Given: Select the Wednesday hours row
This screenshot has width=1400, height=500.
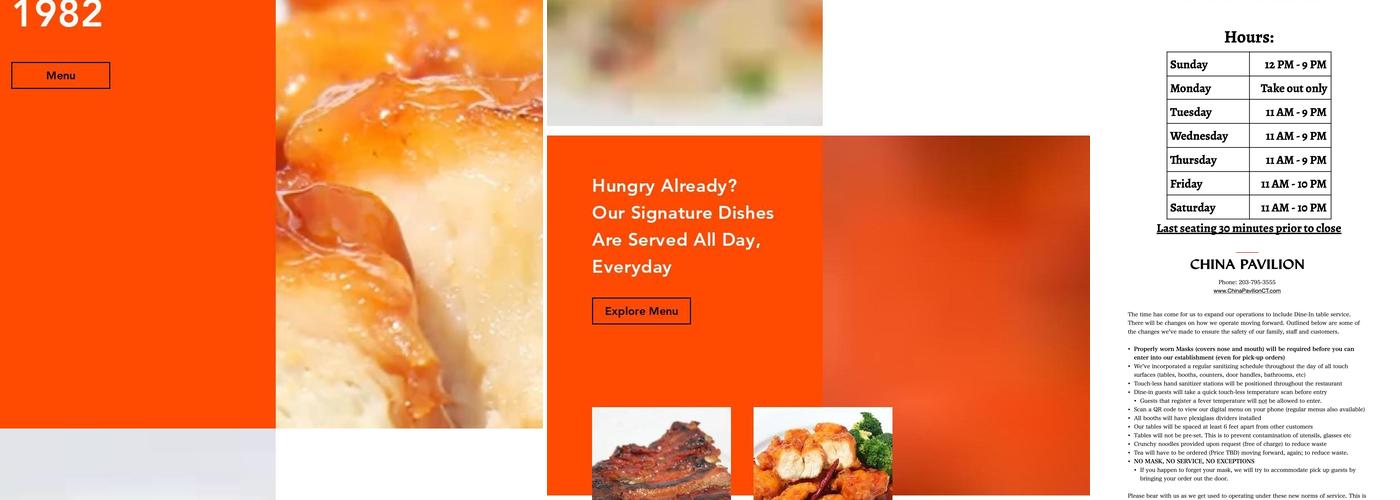Looking at the screenshot, I should click(x=1249, y=136).
